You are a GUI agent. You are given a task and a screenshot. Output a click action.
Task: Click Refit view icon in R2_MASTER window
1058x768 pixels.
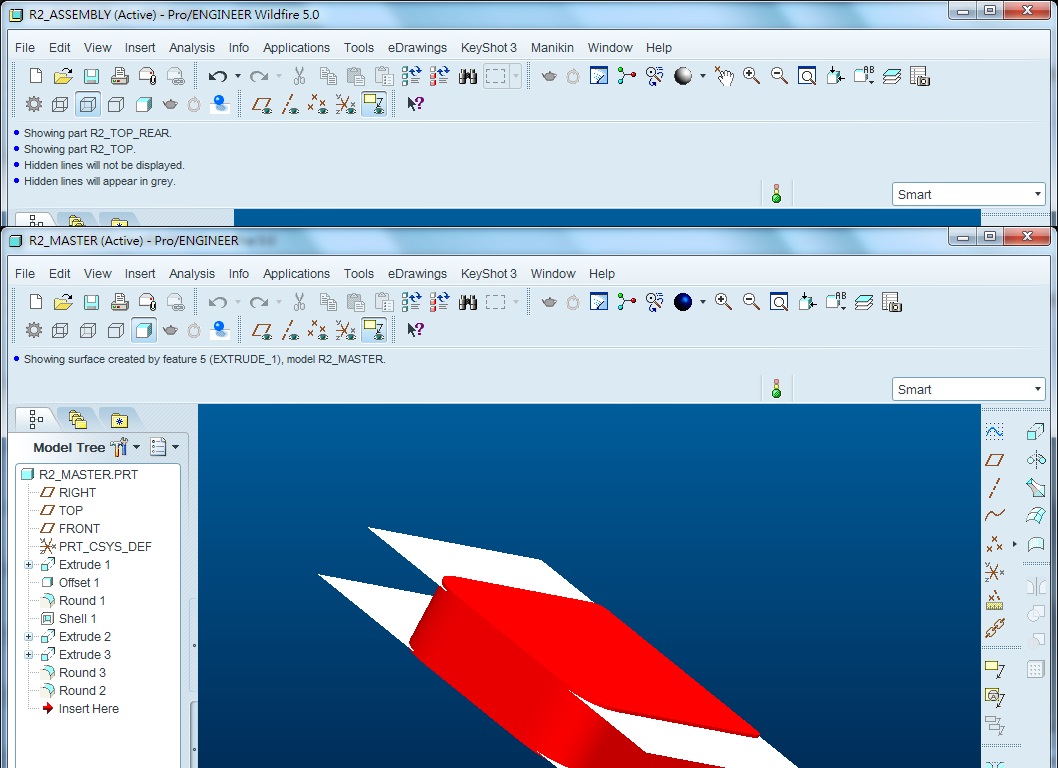point(779,302)
